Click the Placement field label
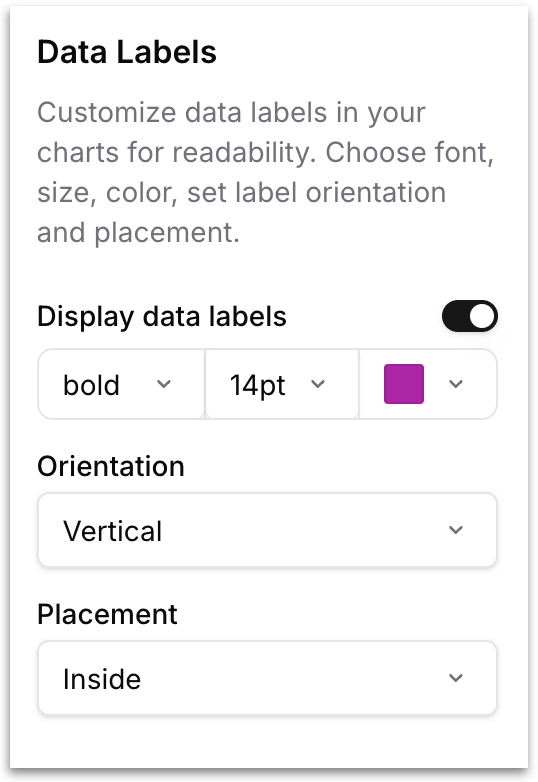The width and height of the screenshot is (538, 782). [x=107, y=614]
